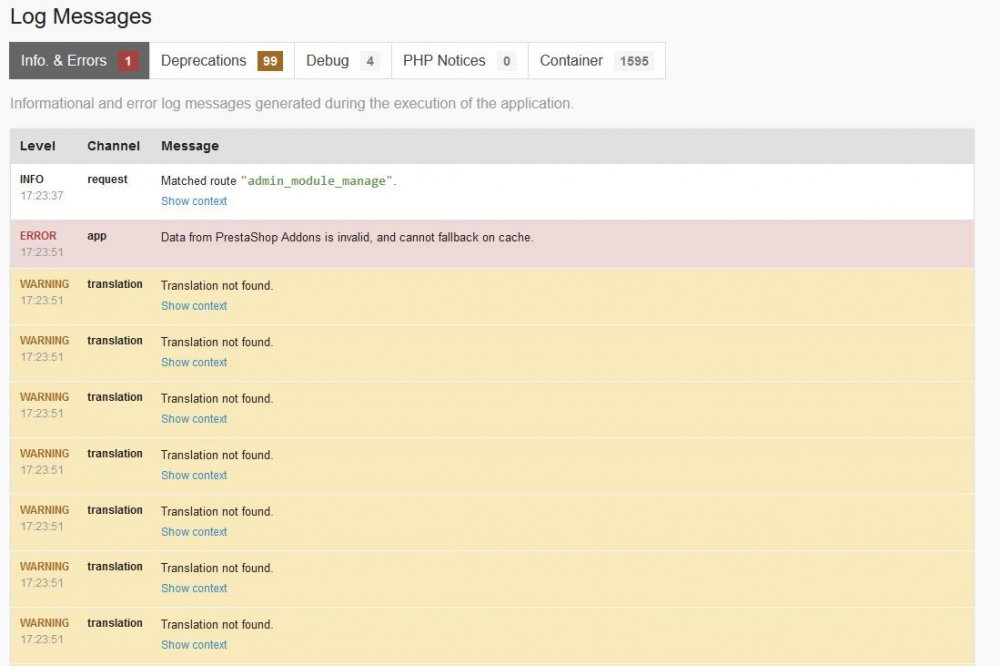The image size is (1000, 666).
Task: Click the Channel column header
Action: [x=113, y=145]
